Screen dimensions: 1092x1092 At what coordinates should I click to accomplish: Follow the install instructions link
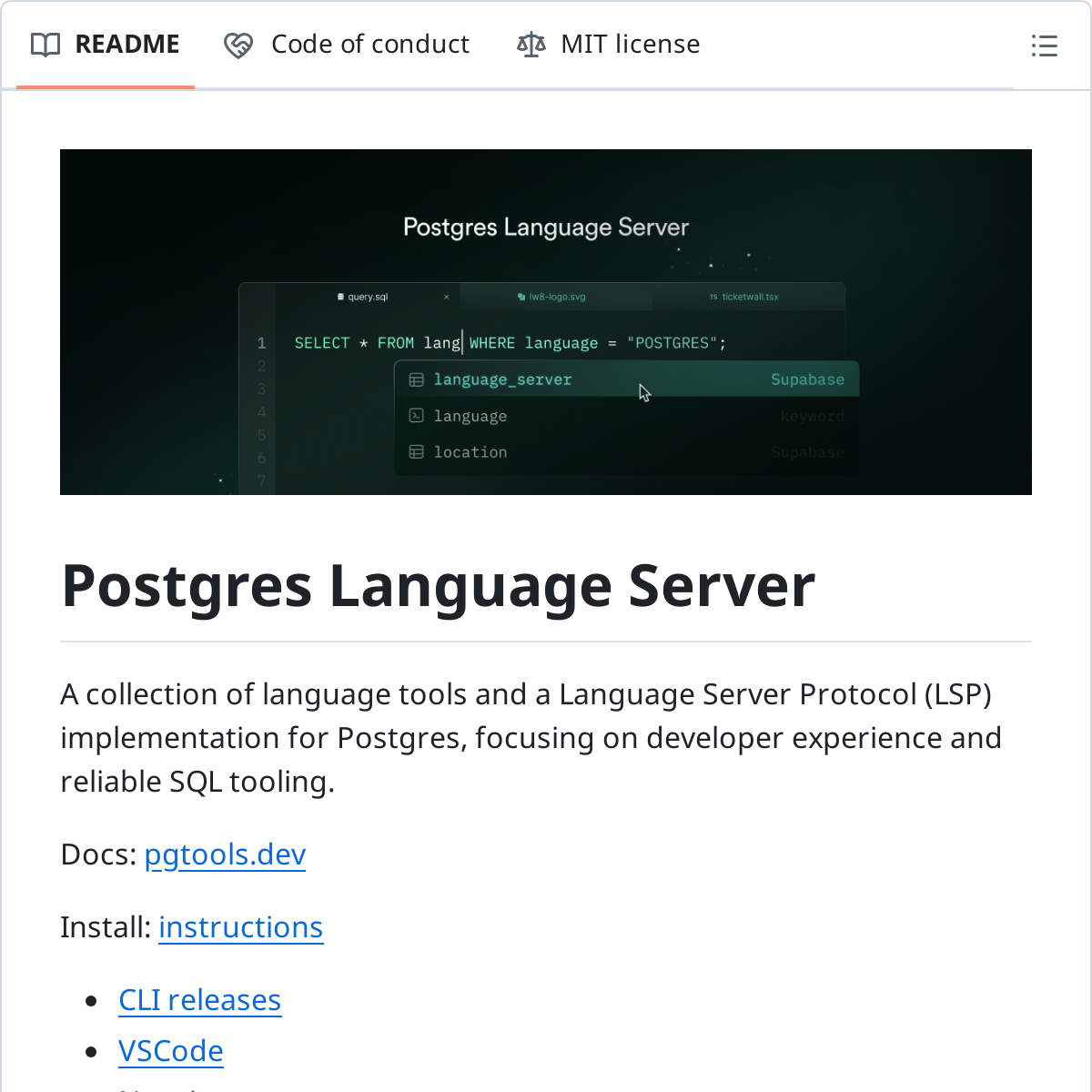coord(240,927)
